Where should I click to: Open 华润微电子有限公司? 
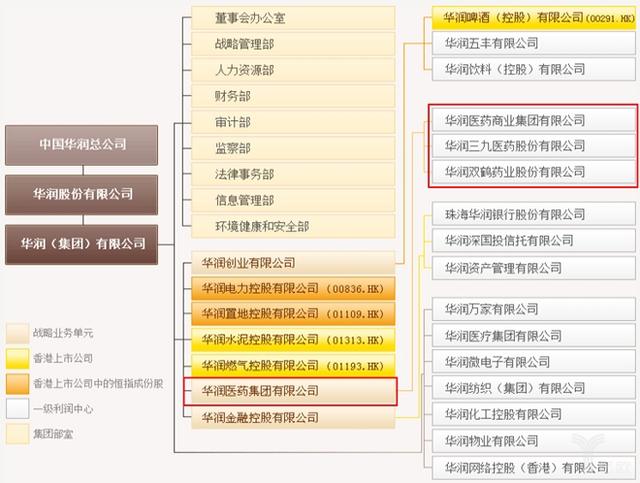[x=534, y=362]
